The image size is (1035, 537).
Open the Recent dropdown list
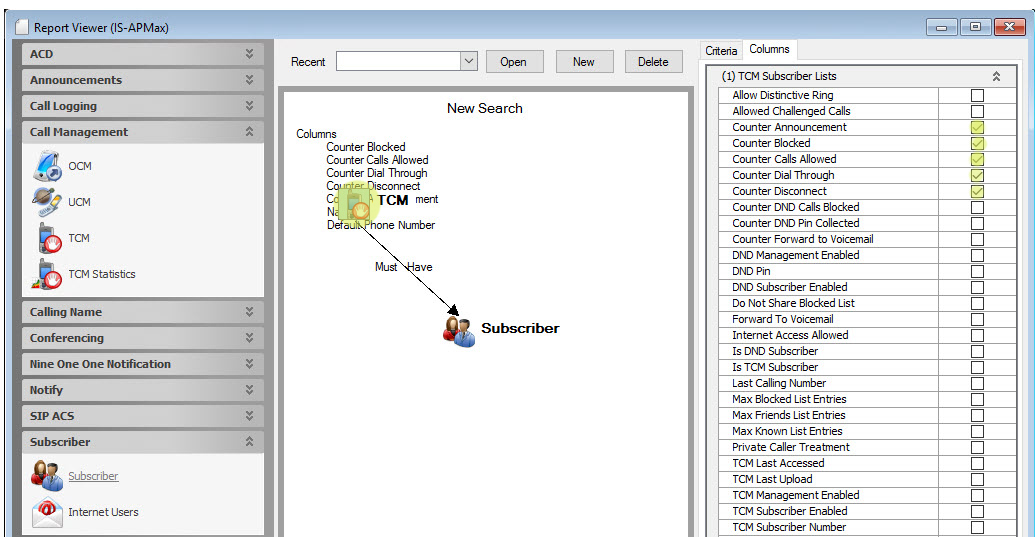[x=469, y=62]
